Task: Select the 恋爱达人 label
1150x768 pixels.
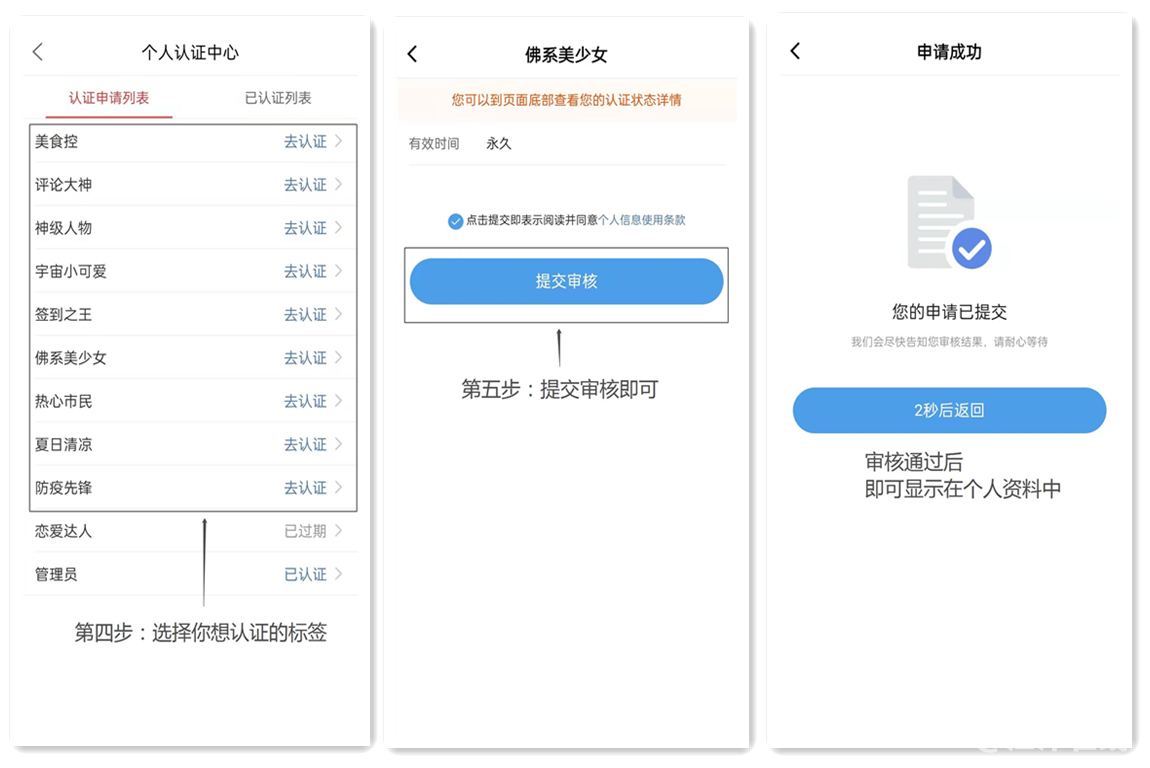Action: tap(64, 531)
